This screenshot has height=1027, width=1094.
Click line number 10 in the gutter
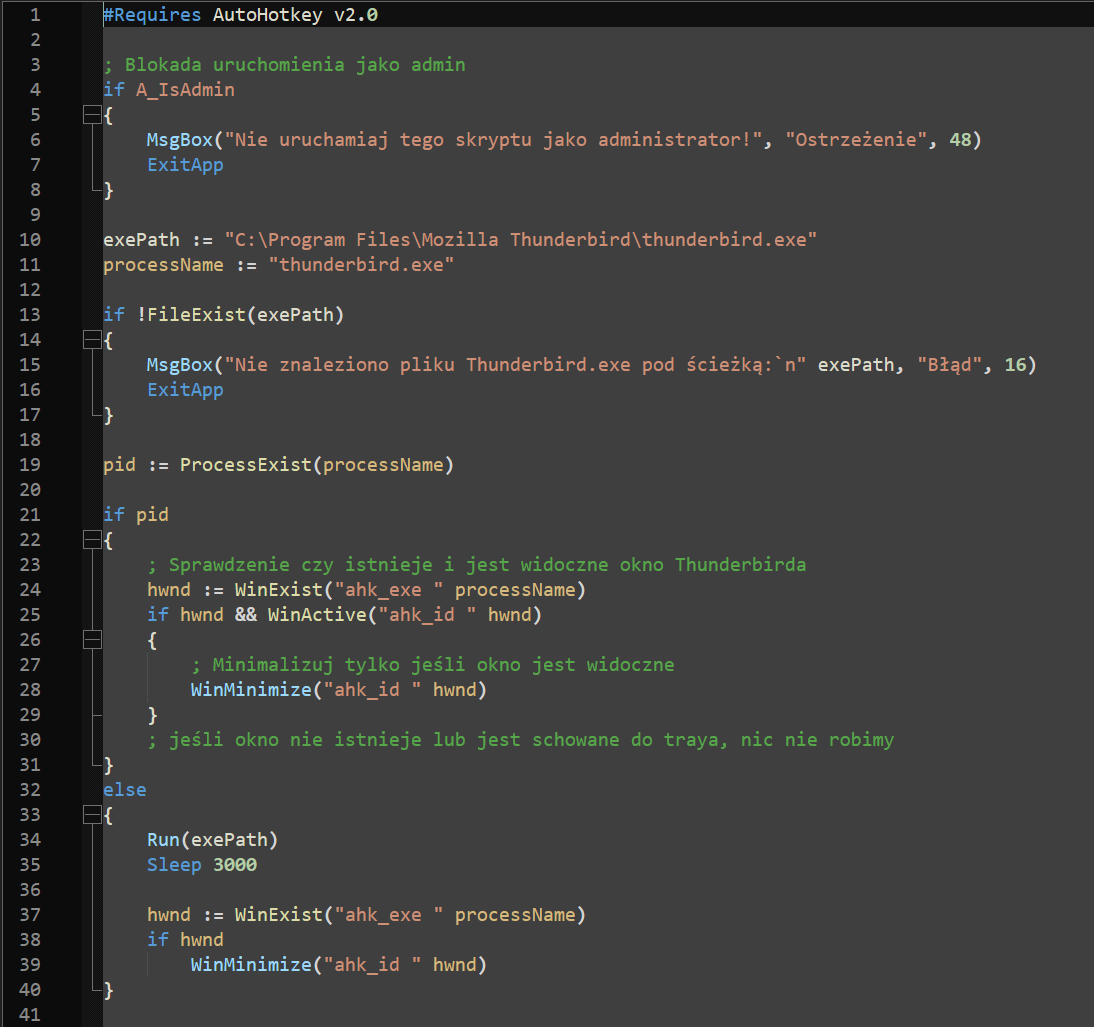[30, 240]
